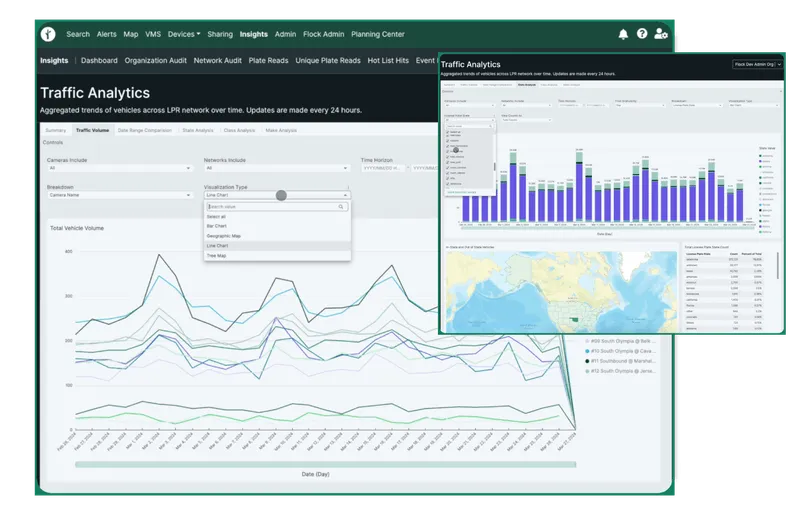Switch to the Class Analysis tab
The image size is (800, 514).
tap(239, 130)
